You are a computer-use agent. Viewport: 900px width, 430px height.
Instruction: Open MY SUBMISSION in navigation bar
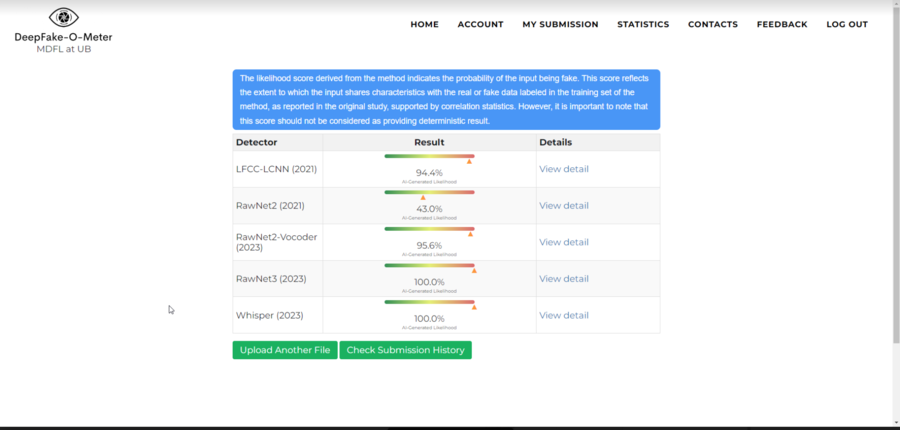point(560,24)
